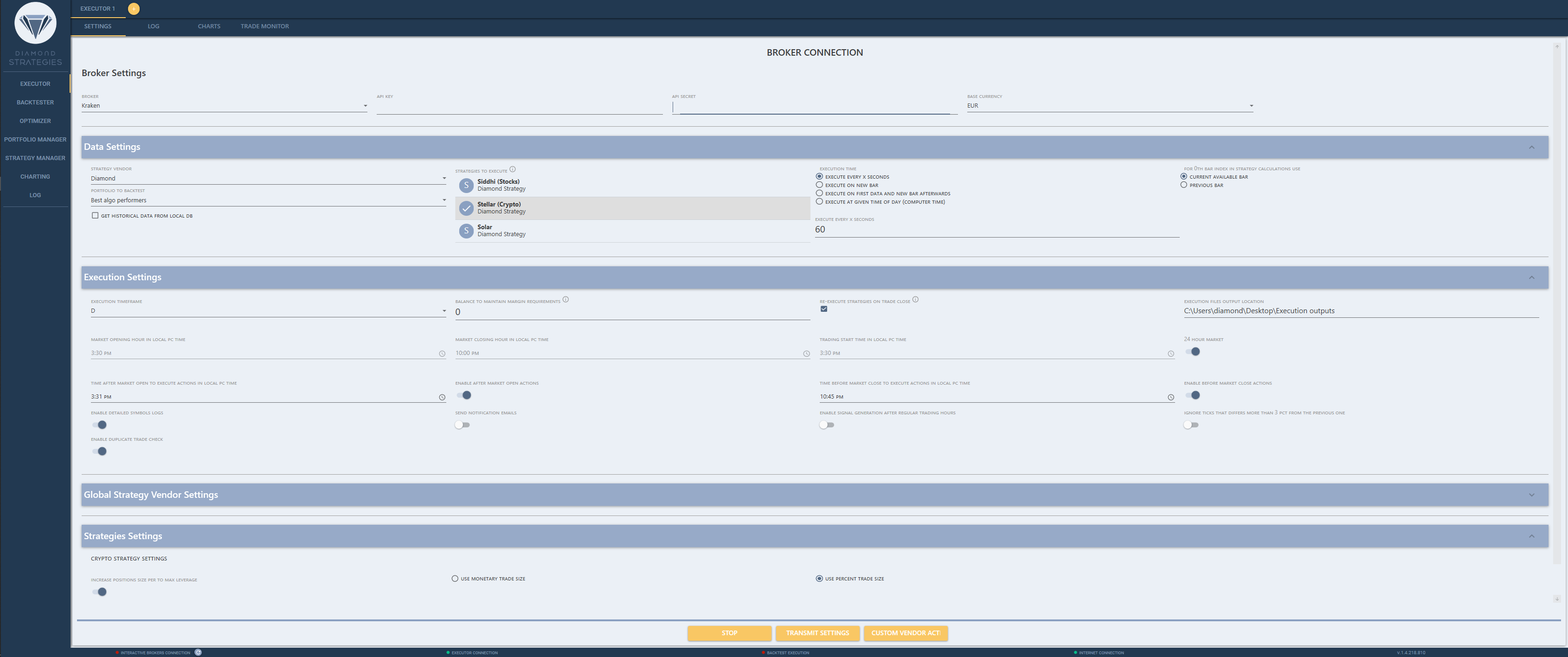Select the Siddhi (Stocks) strategy avatar
This screenshot has width=1568, height=657.
click(466, 185)
